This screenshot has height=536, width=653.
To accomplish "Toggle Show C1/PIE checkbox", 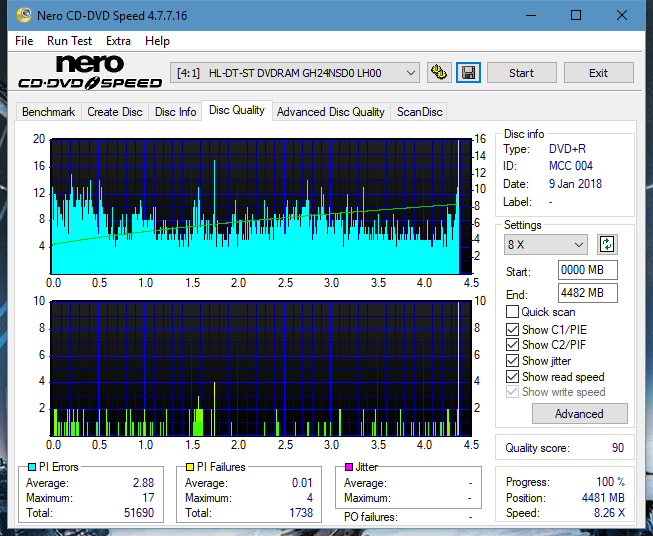I will pos(512,329).
